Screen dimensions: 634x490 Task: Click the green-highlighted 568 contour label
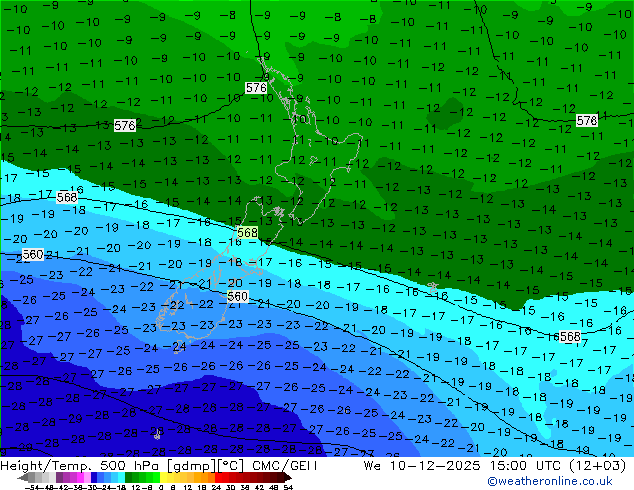coord(247,232)
